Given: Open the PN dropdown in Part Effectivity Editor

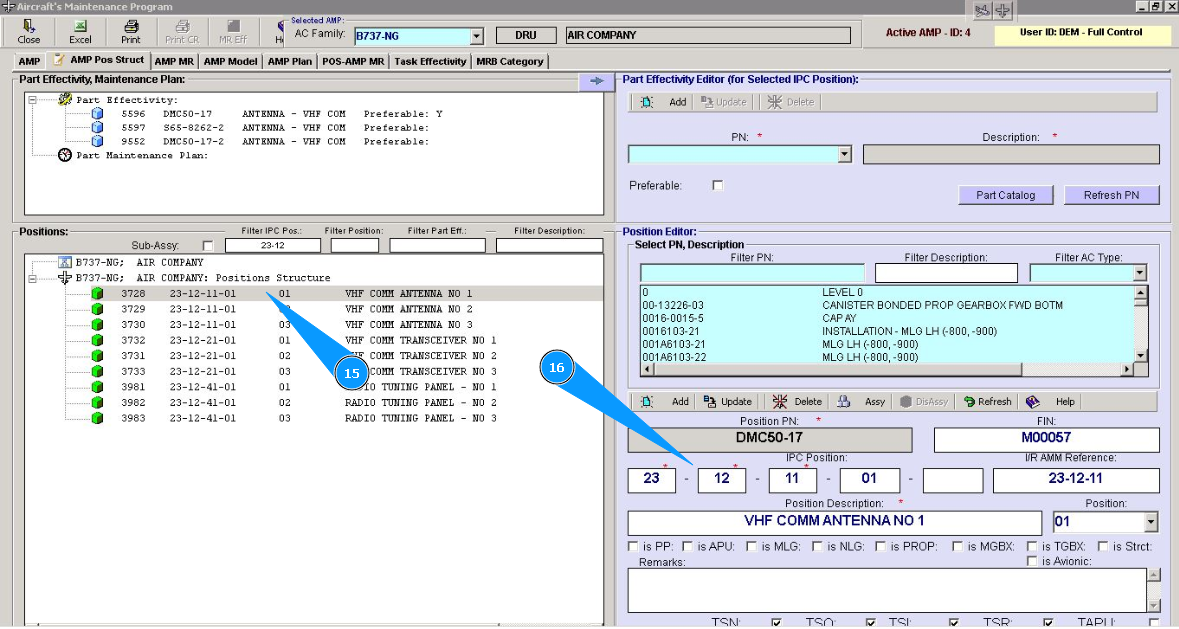Looking at the screenshot, I should 844,155.
